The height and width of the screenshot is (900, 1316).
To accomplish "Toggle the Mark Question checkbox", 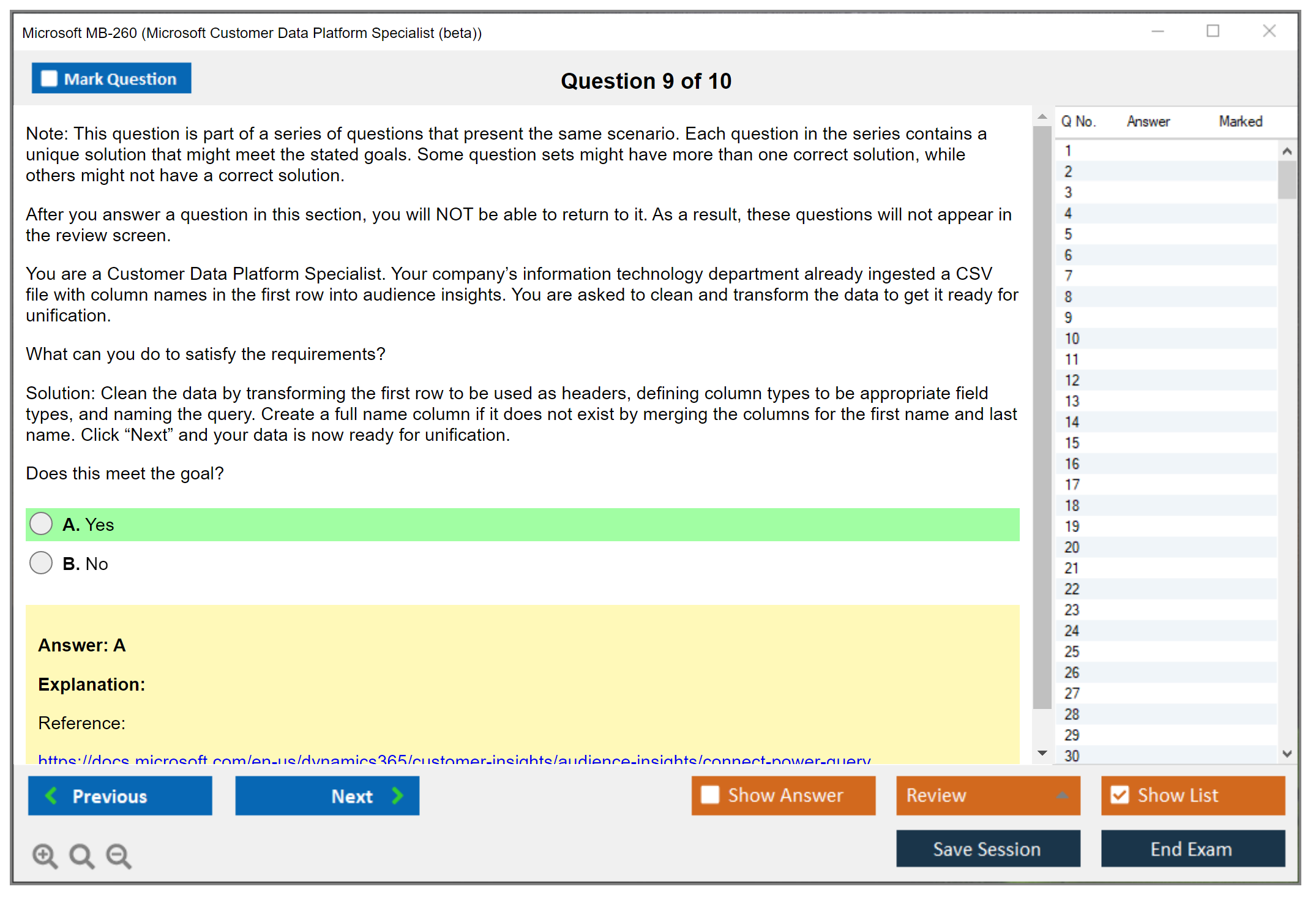I will [x=49, y=79].
